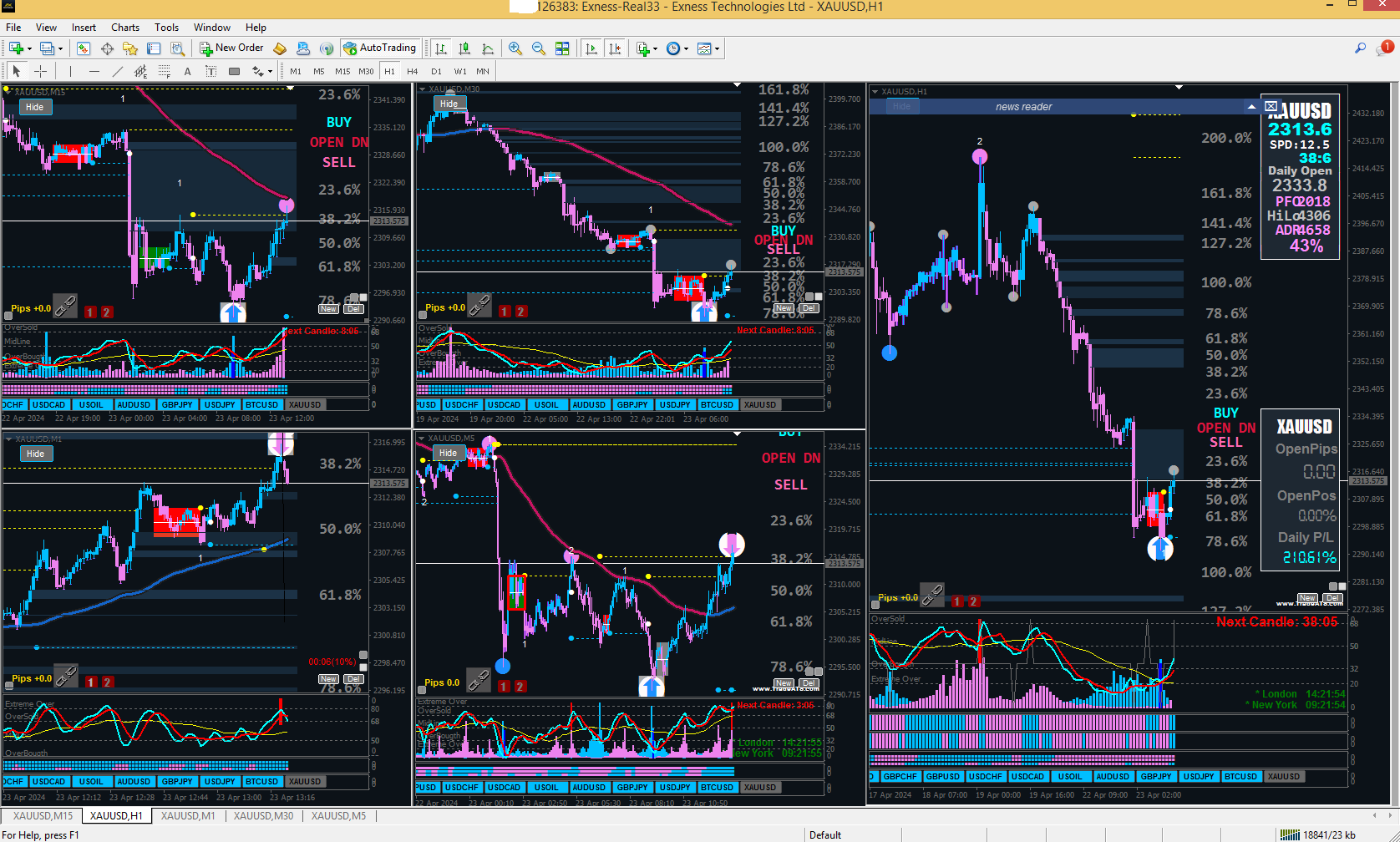This screenshot has width=1400, height=842.
Task: Select the vertical line drawing tool
Action: coord(71,71)
